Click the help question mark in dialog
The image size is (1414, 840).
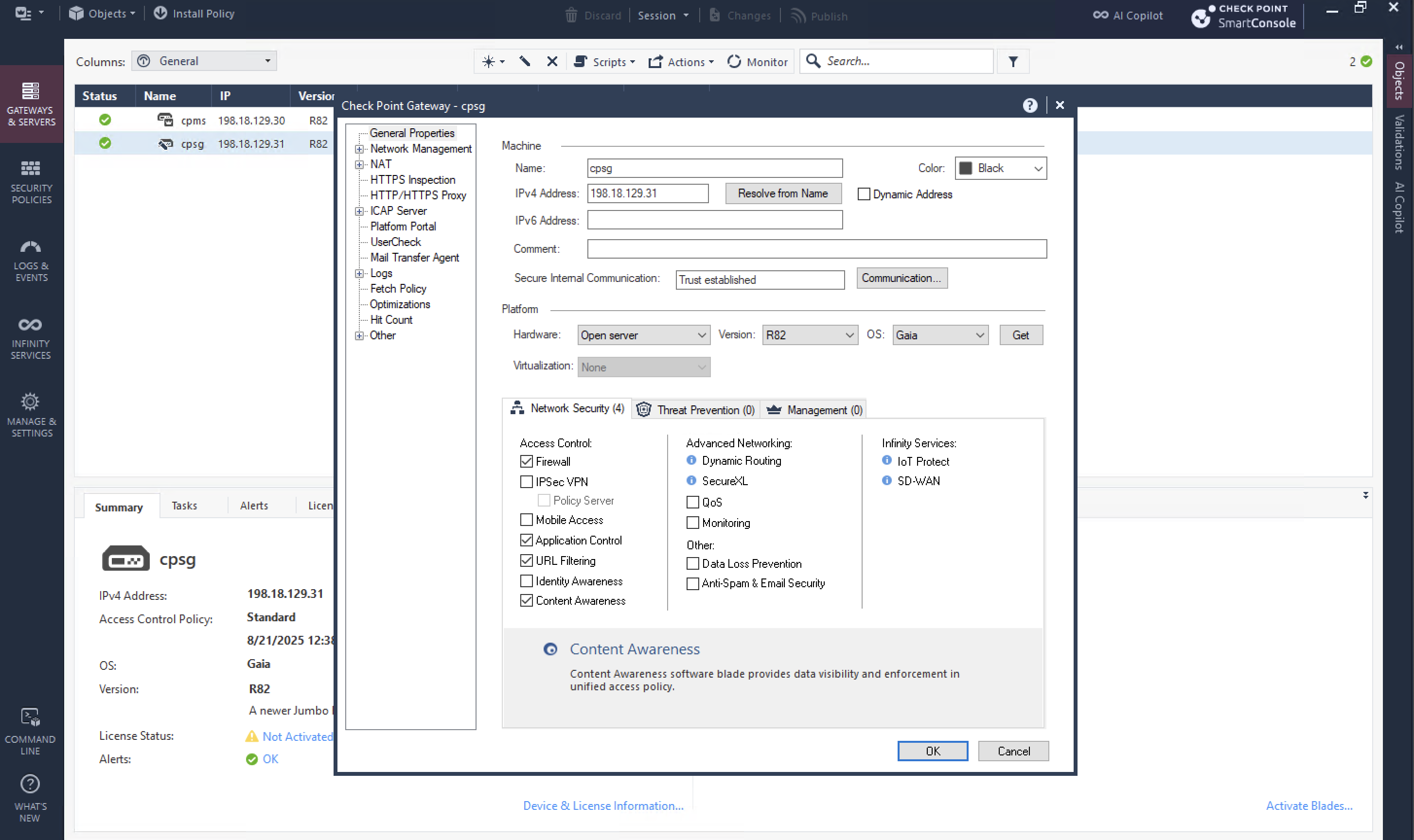(1030, 105)
